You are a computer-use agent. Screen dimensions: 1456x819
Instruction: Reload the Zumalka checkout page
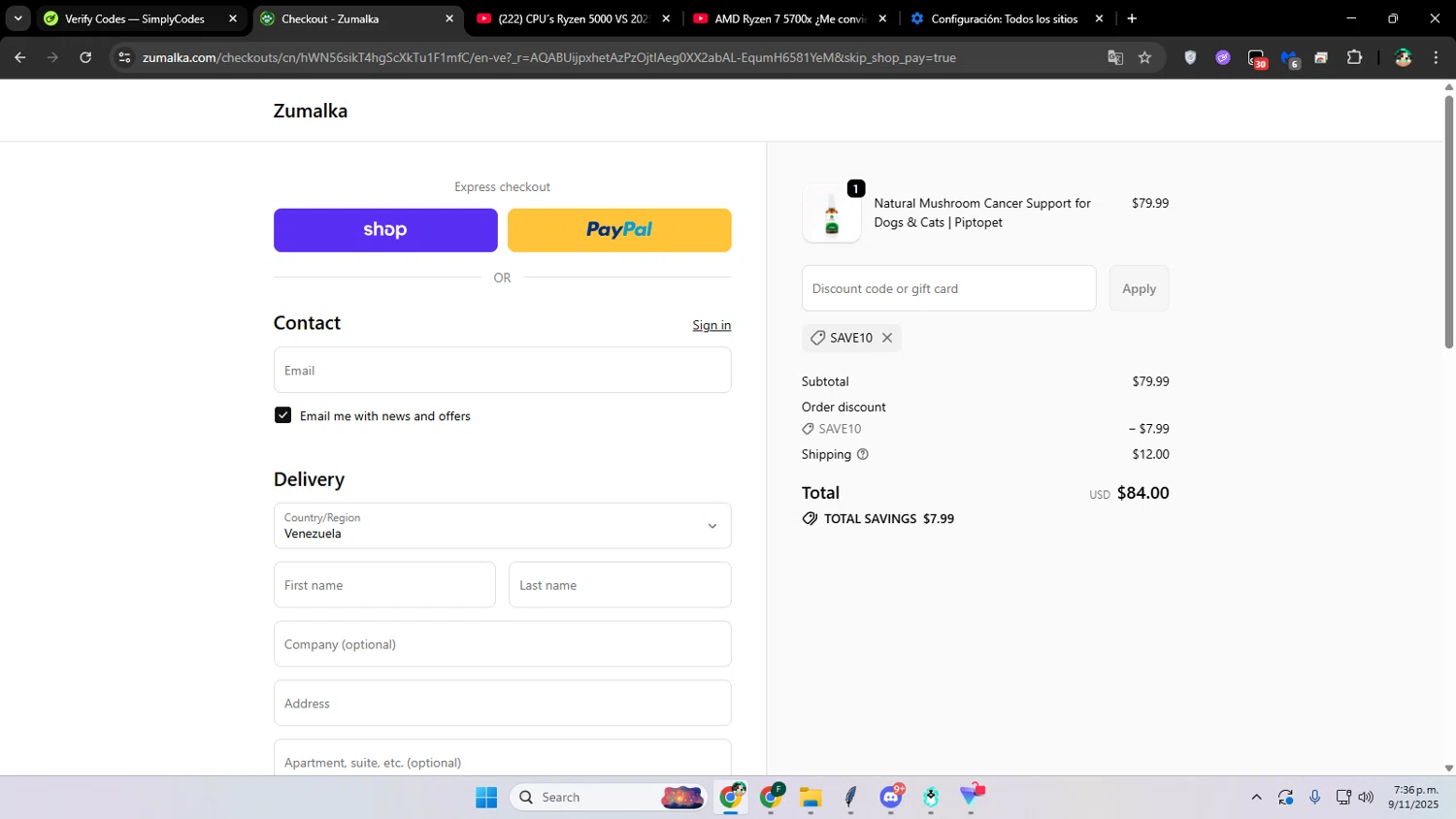[x=85, y=57]
